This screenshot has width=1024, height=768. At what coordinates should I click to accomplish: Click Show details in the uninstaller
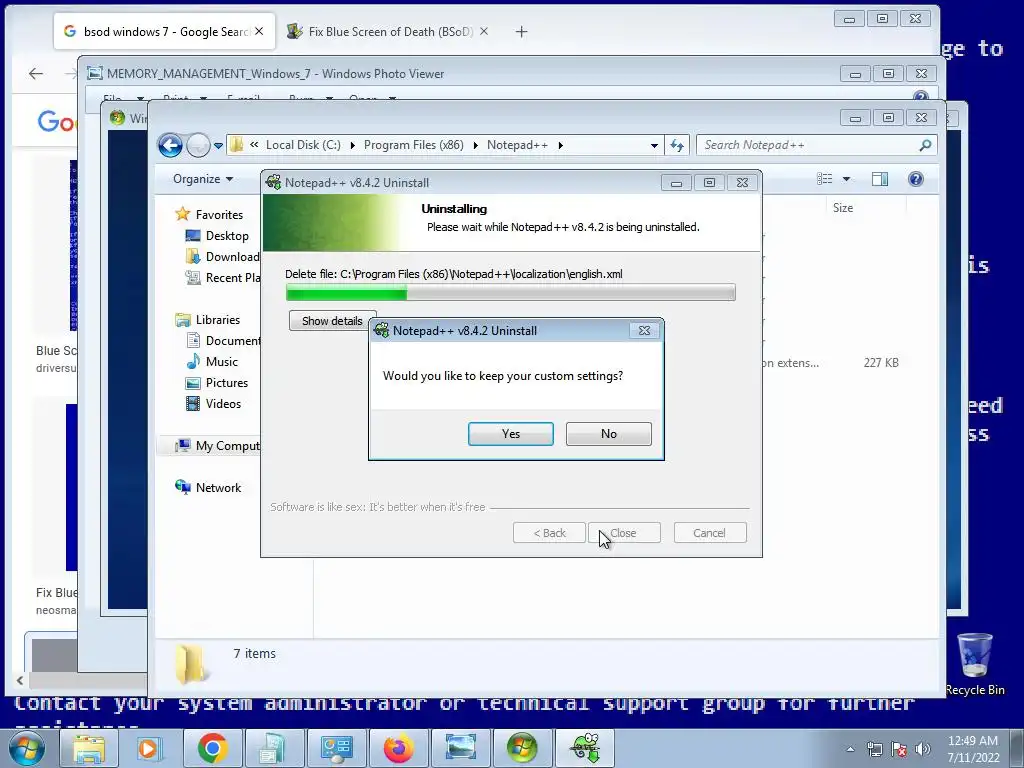pyautogui.click(x=332, y=321)
